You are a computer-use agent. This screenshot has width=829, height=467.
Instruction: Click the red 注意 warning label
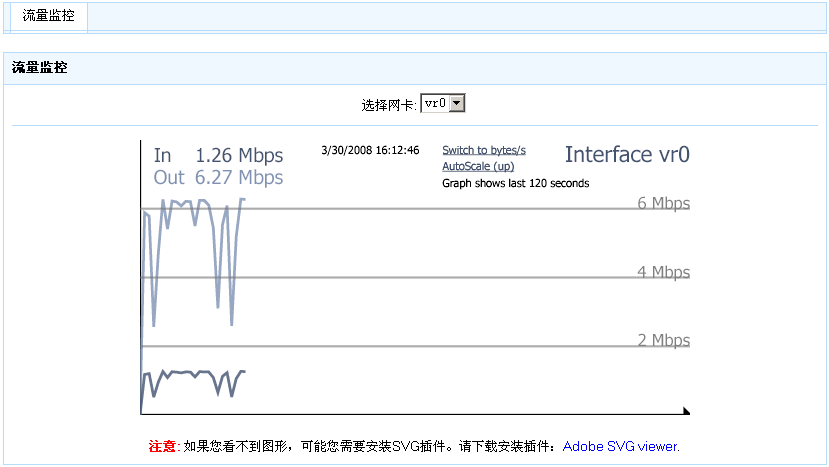[164, 446]
